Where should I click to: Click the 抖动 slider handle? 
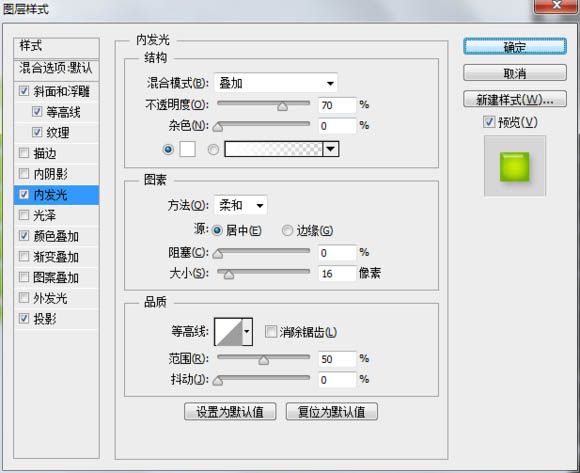pyautogui.click(x=218, y=381)
